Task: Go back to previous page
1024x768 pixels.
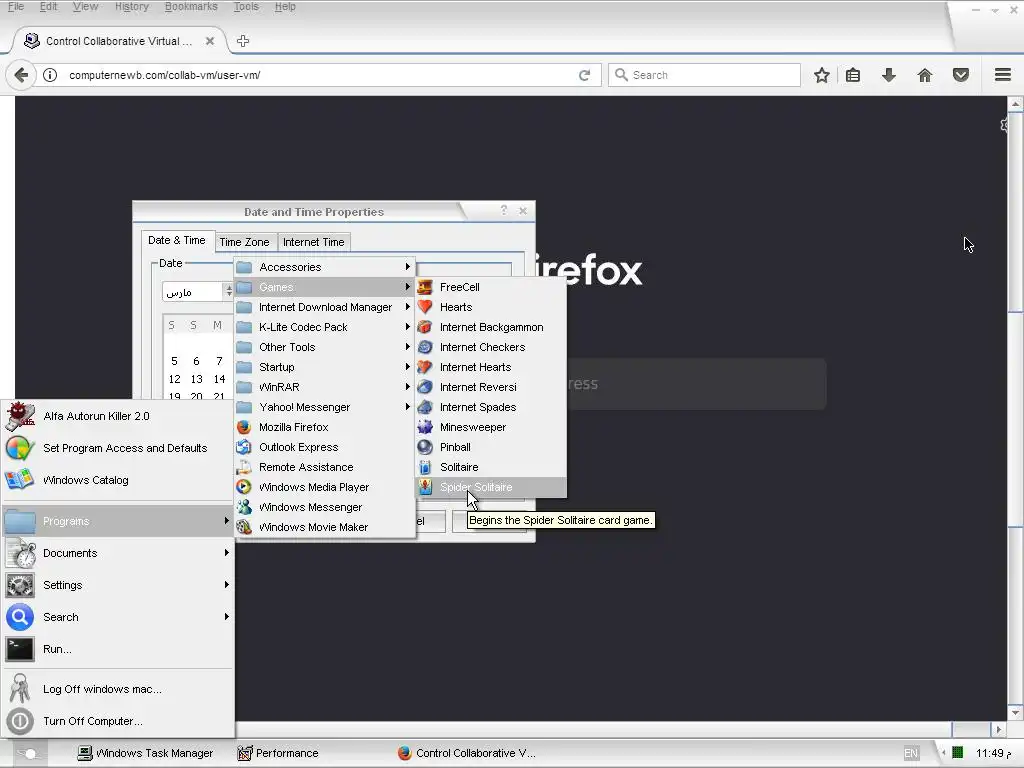Action: point(21,75)
